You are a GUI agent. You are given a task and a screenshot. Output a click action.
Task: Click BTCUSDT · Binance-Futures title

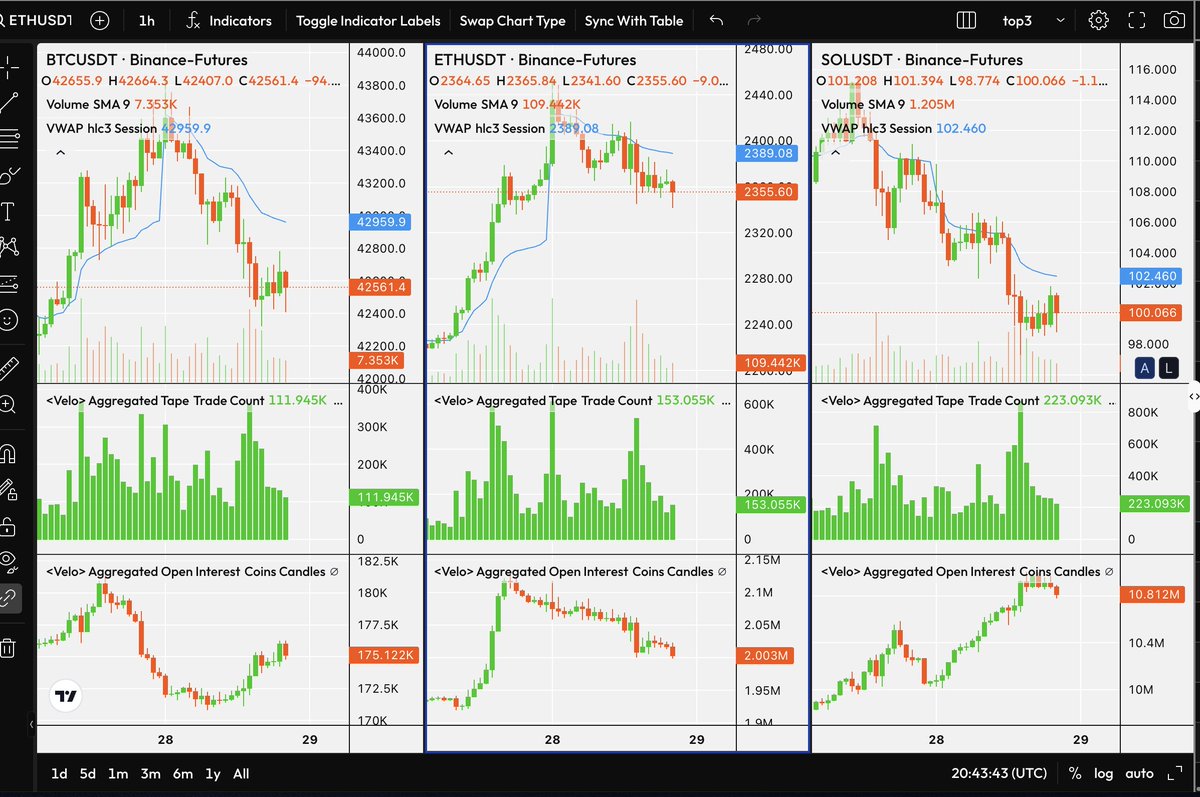pos(147,60)
